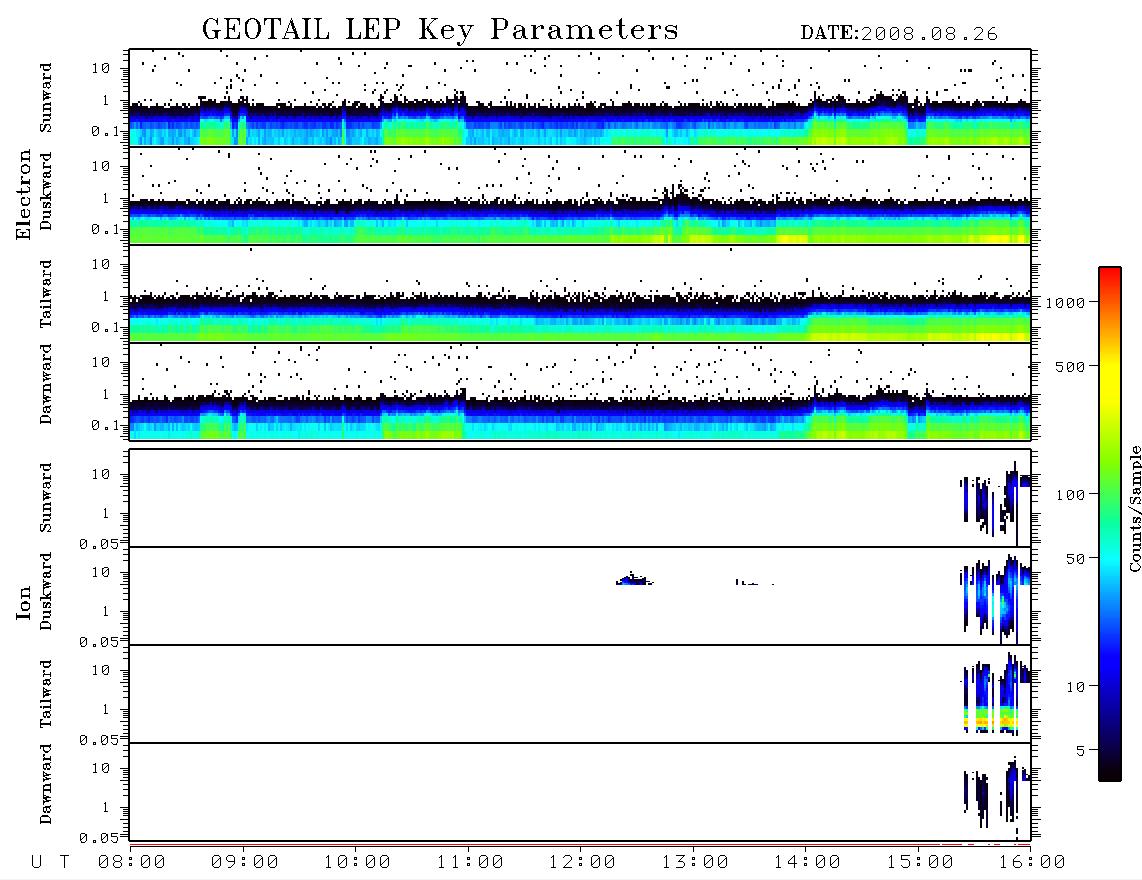Click the Electron 'Tailward' panel label
This screenshot has height=880, width=1142.
pos(46,294)
